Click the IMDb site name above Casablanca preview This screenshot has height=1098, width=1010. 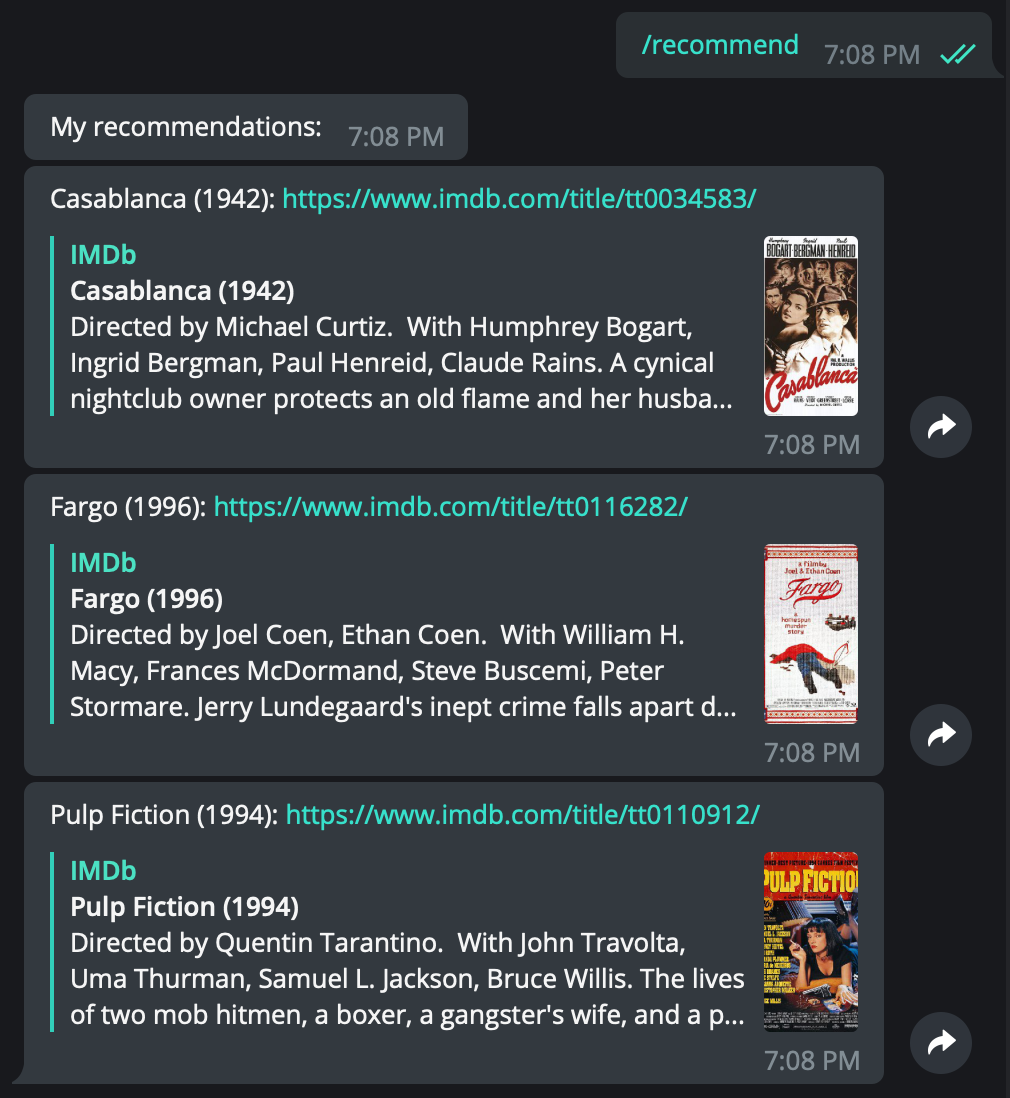pos(103,255)
